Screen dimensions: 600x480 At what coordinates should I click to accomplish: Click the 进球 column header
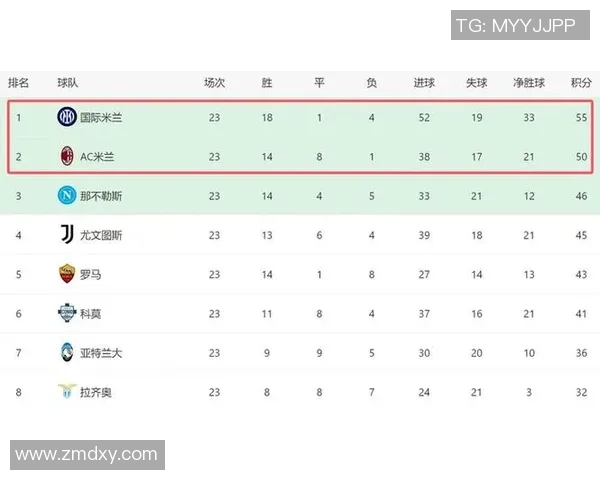(x=424, y=82)
